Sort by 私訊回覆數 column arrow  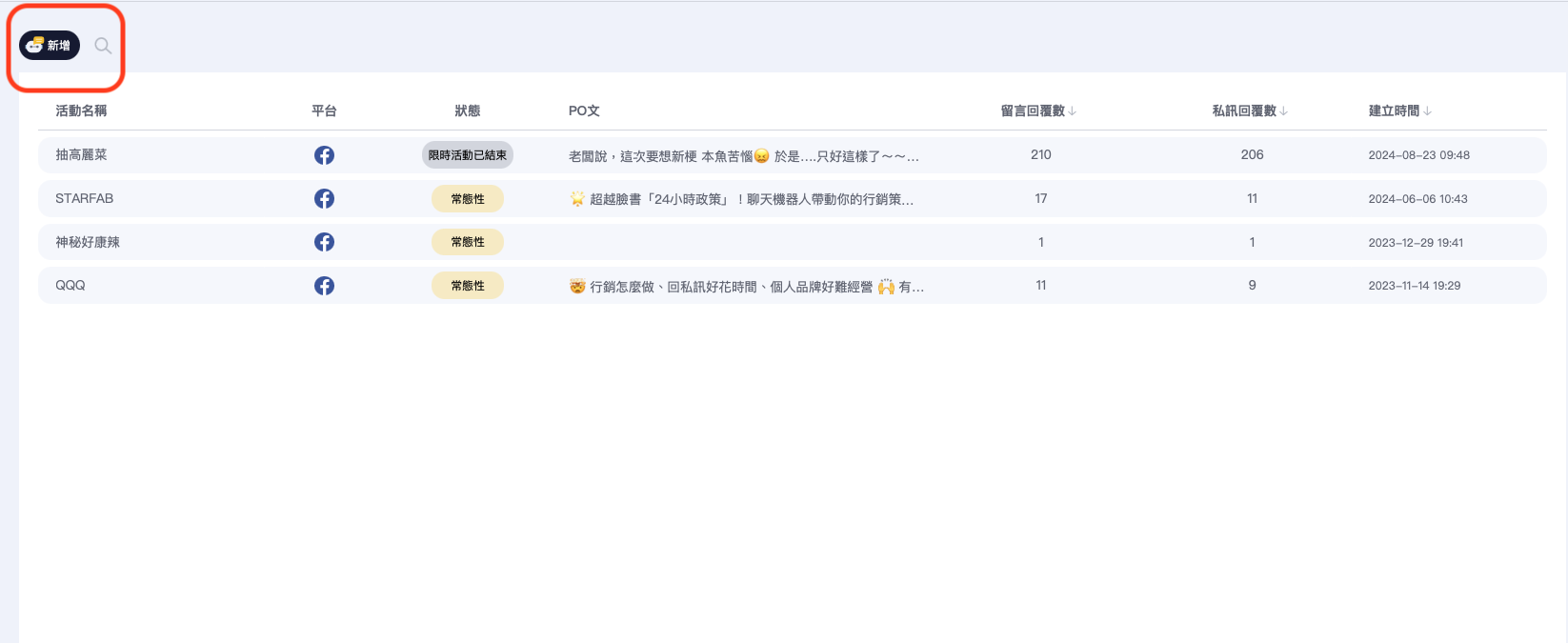coord(1284,111)
